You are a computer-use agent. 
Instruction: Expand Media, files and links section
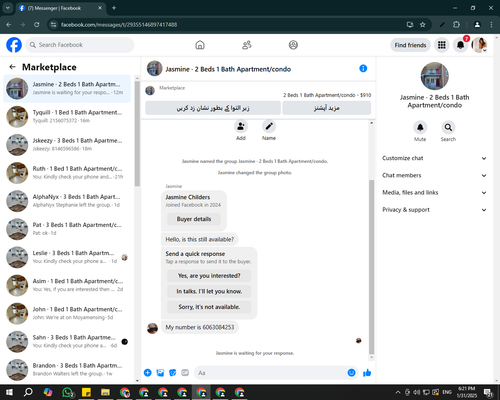coord(434,192)
